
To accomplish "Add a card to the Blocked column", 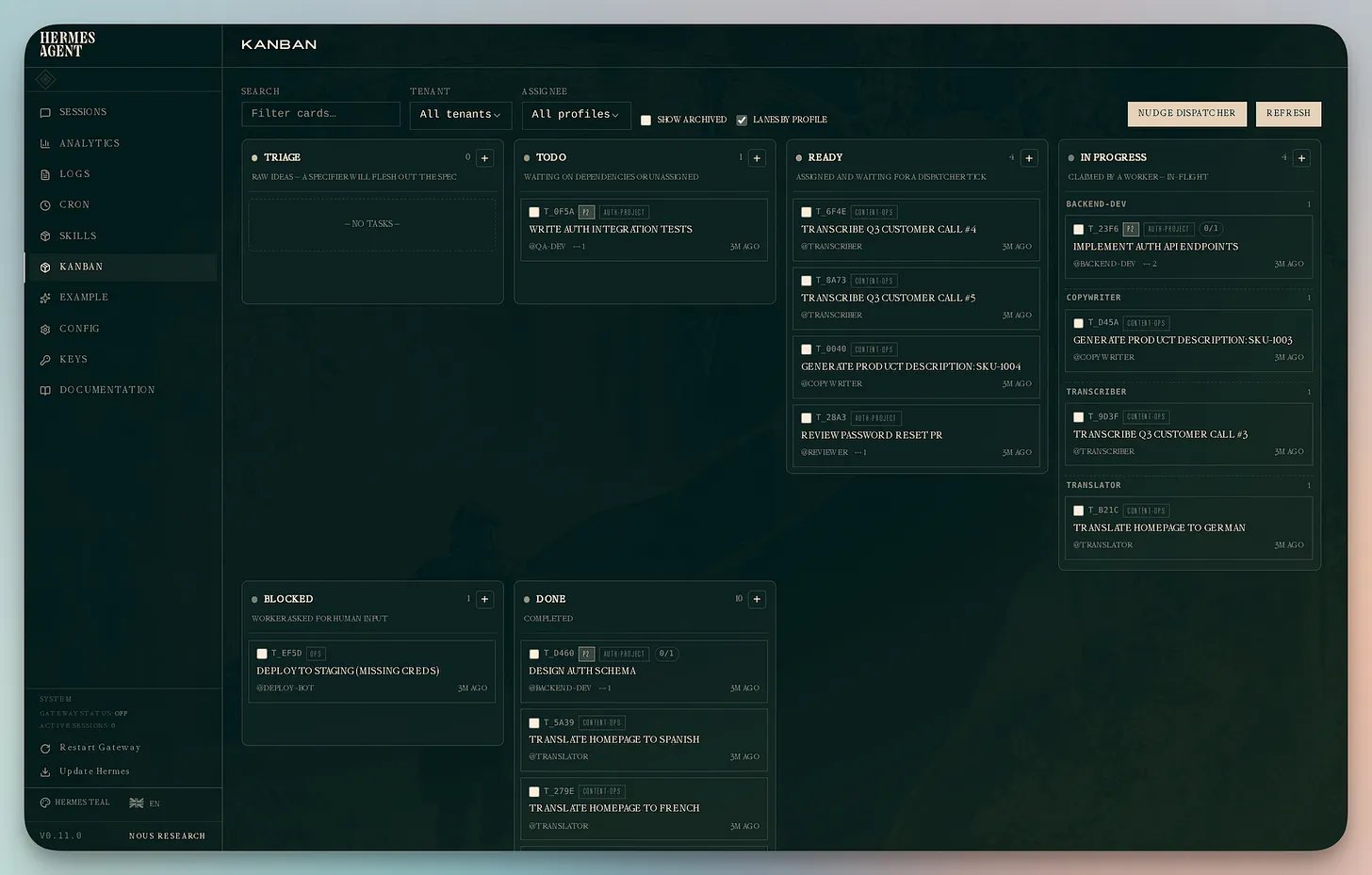I will (484, 600).
